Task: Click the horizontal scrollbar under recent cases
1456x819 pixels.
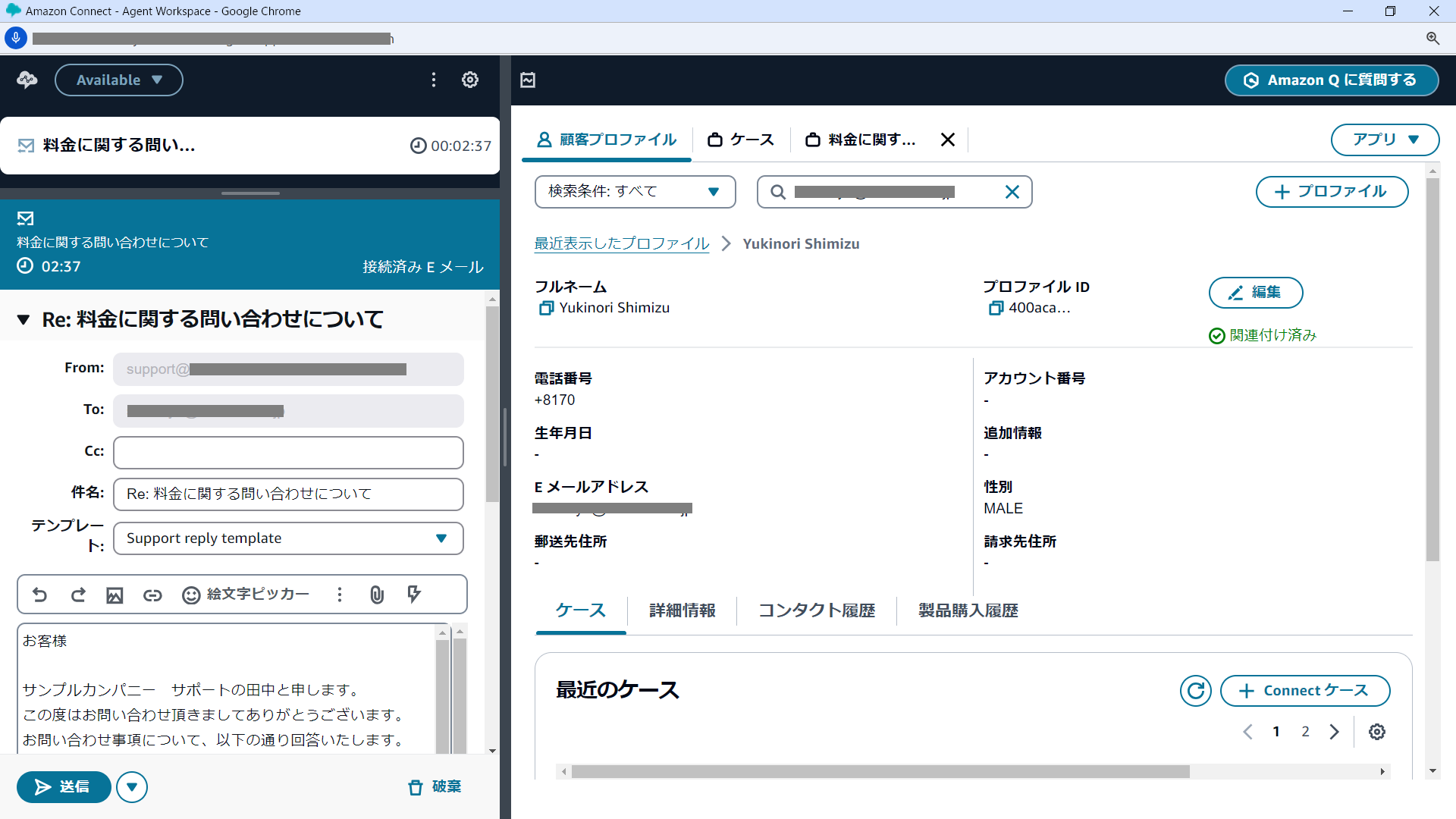Action: pyautogui.click(x=880, y=772)
